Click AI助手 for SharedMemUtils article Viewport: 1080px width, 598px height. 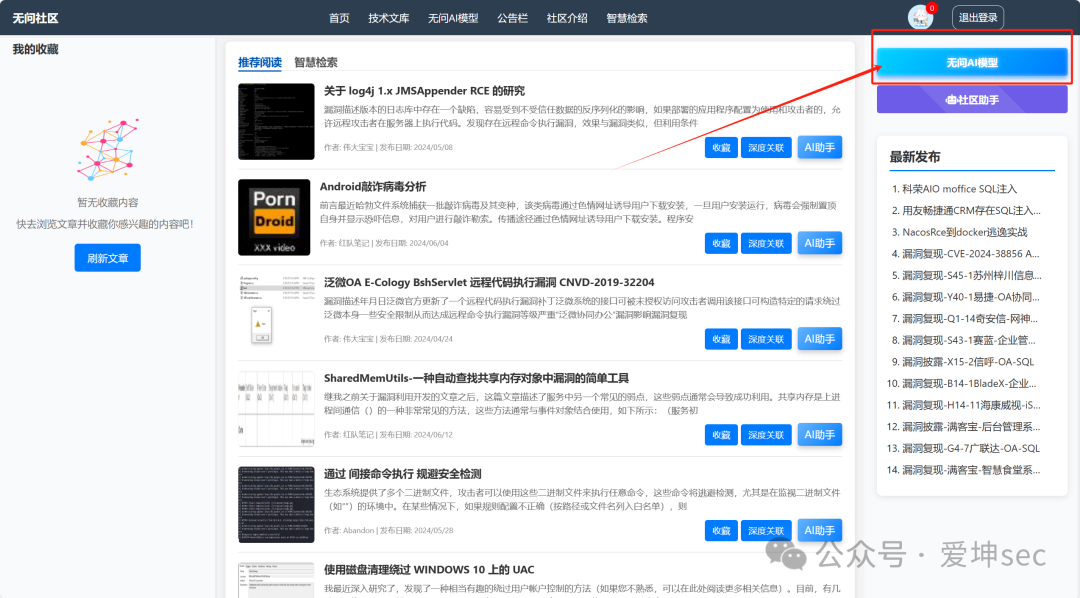(x=820, y=435)
